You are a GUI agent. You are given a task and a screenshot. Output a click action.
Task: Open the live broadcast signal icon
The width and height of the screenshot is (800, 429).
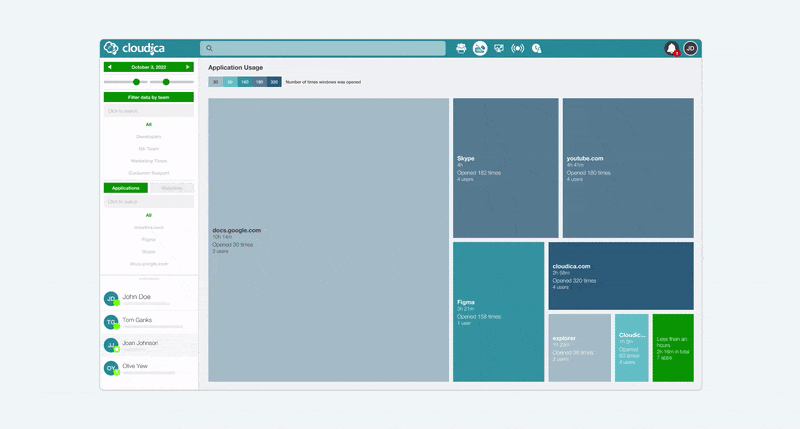(517, 48)
